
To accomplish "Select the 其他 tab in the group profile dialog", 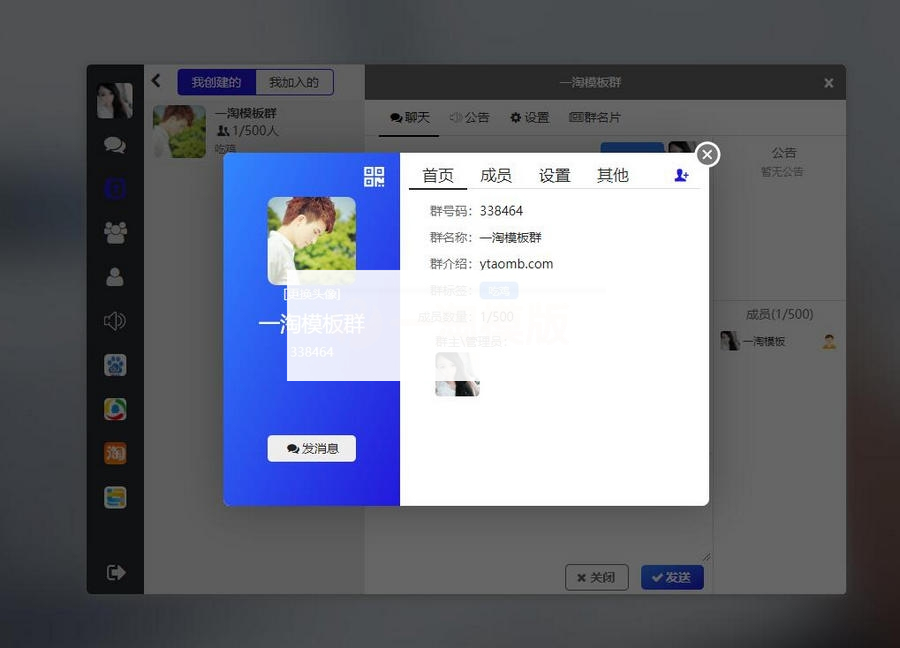I will pos(612,174).
